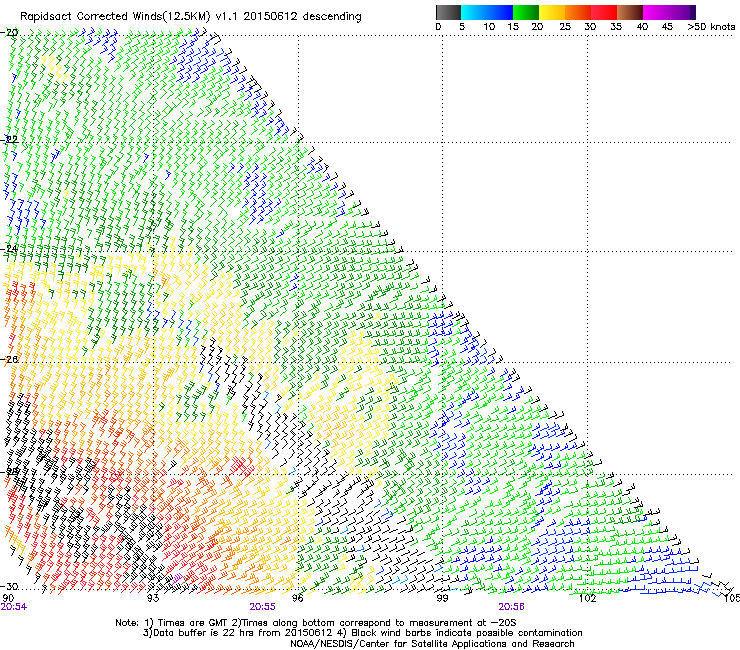
Task: Click the '>50 knots' legend label
Action: coord(711,27)
